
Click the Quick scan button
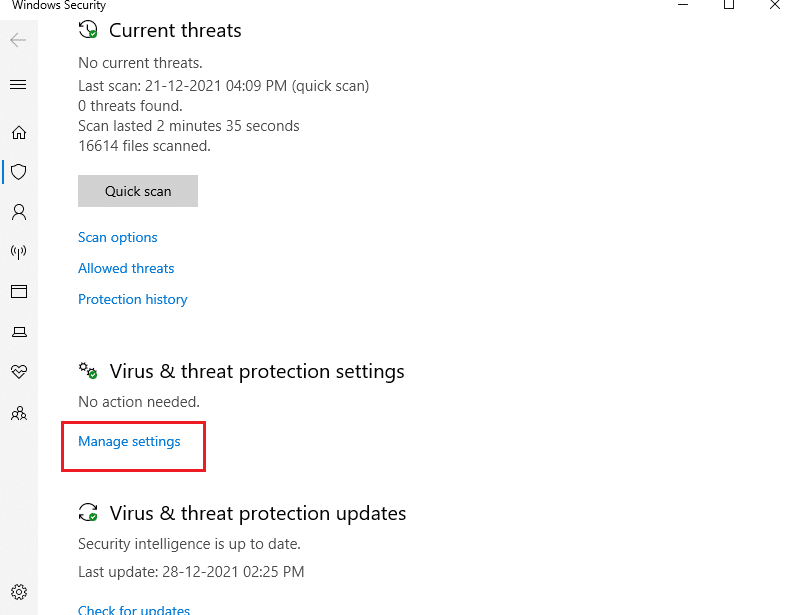coord(138,191)
